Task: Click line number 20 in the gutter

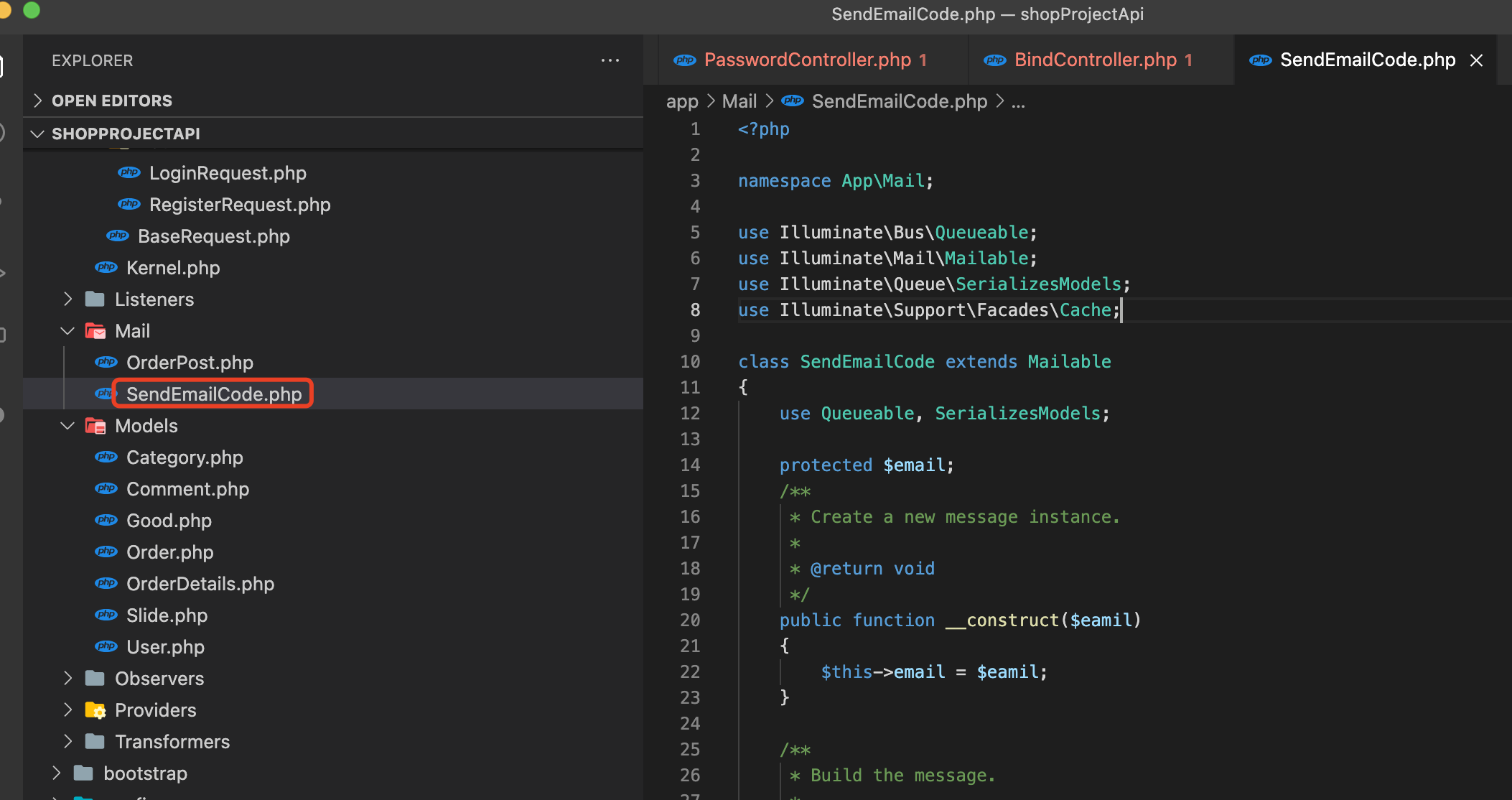Action: (690, 620)
